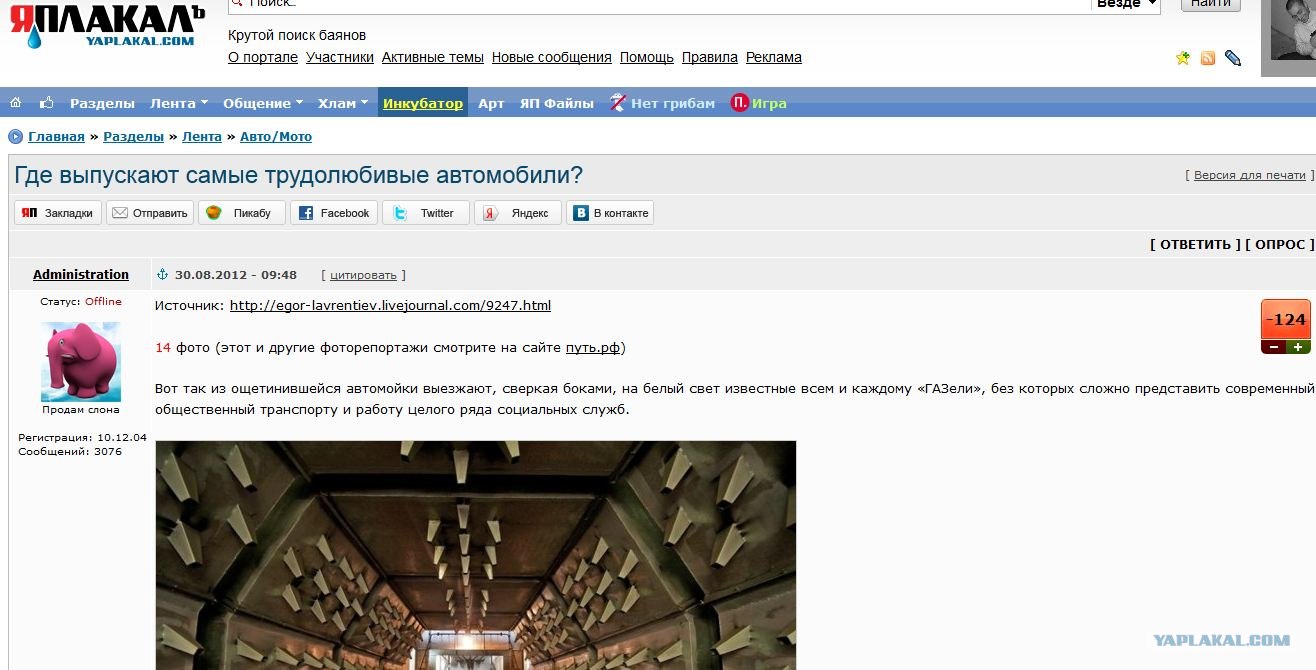Click the pink elephant avatar

[x=81, y=361]
